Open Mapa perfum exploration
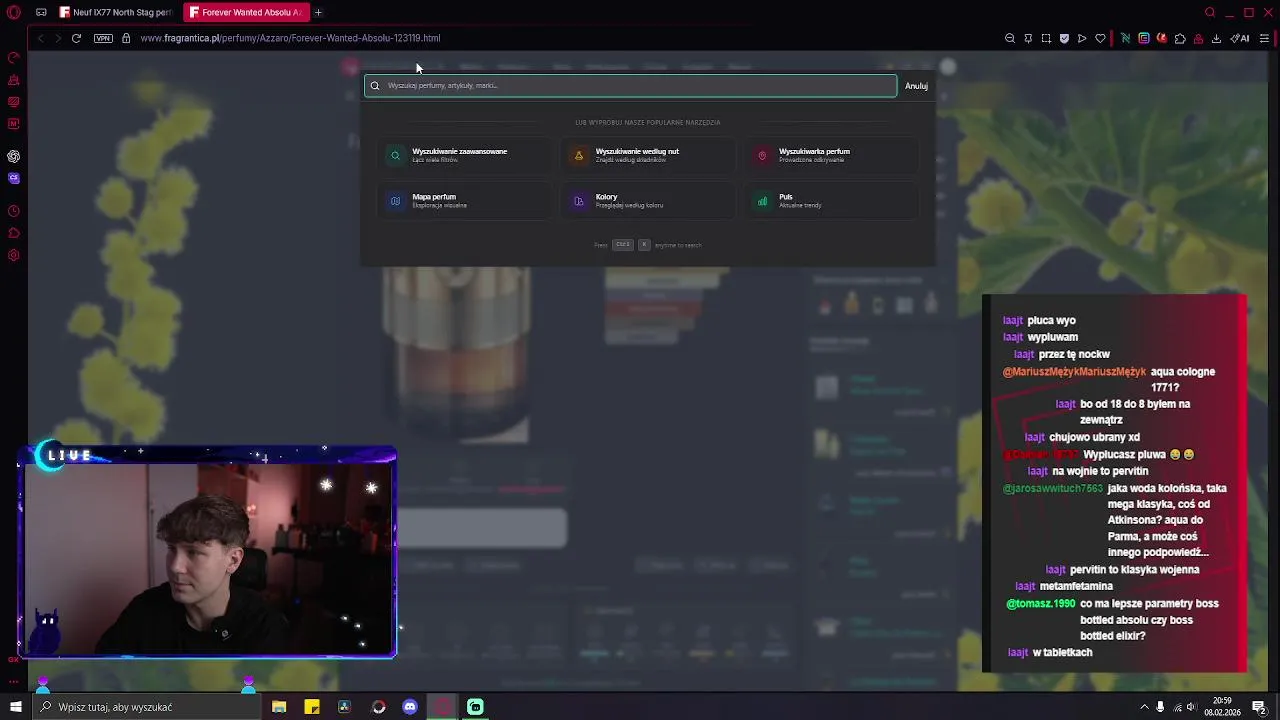This screenshot has height=720, width=1280. pyautogui.click(x=465, y=201)
